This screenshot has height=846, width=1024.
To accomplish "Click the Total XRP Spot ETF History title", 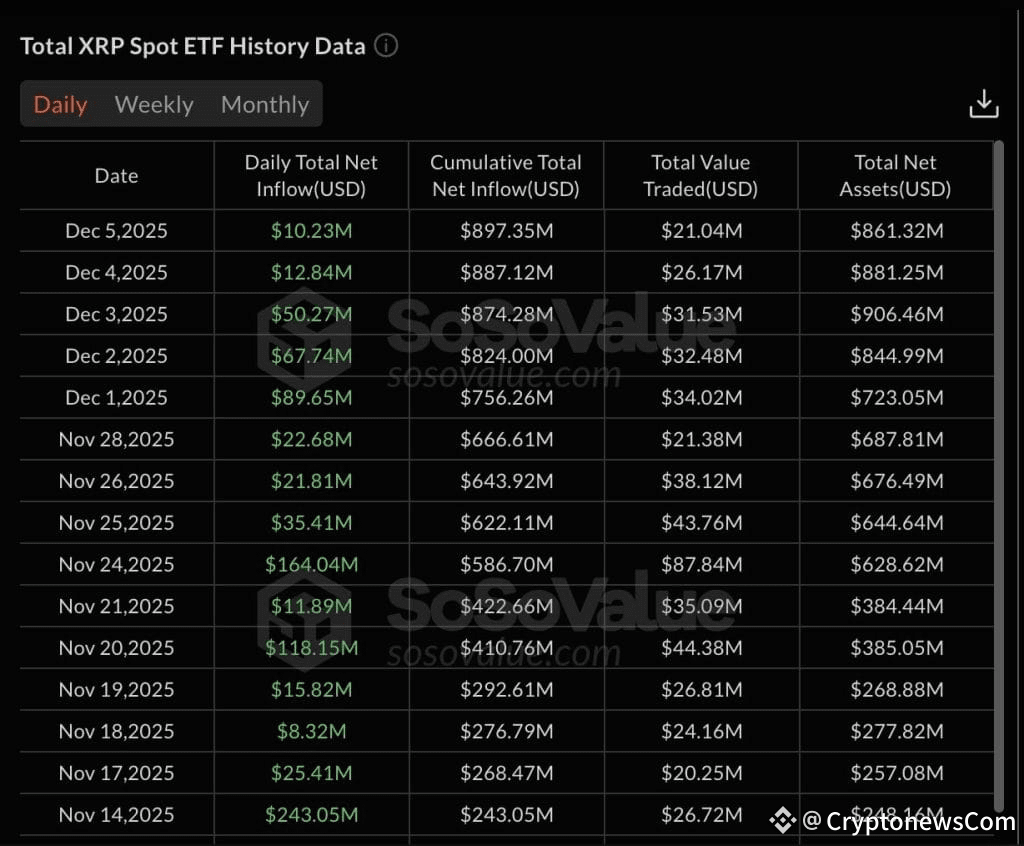I will pyautogui.click(x=192, y=45).
